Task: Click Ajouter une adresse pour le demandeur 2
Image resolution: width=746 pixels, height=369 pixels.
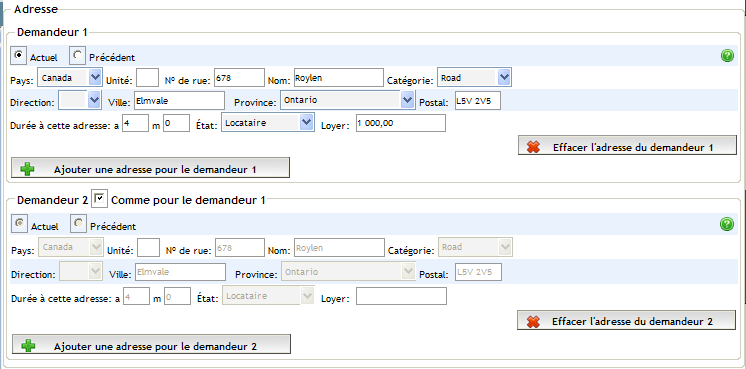Action: pyautogui.click(x=151, y=344)
